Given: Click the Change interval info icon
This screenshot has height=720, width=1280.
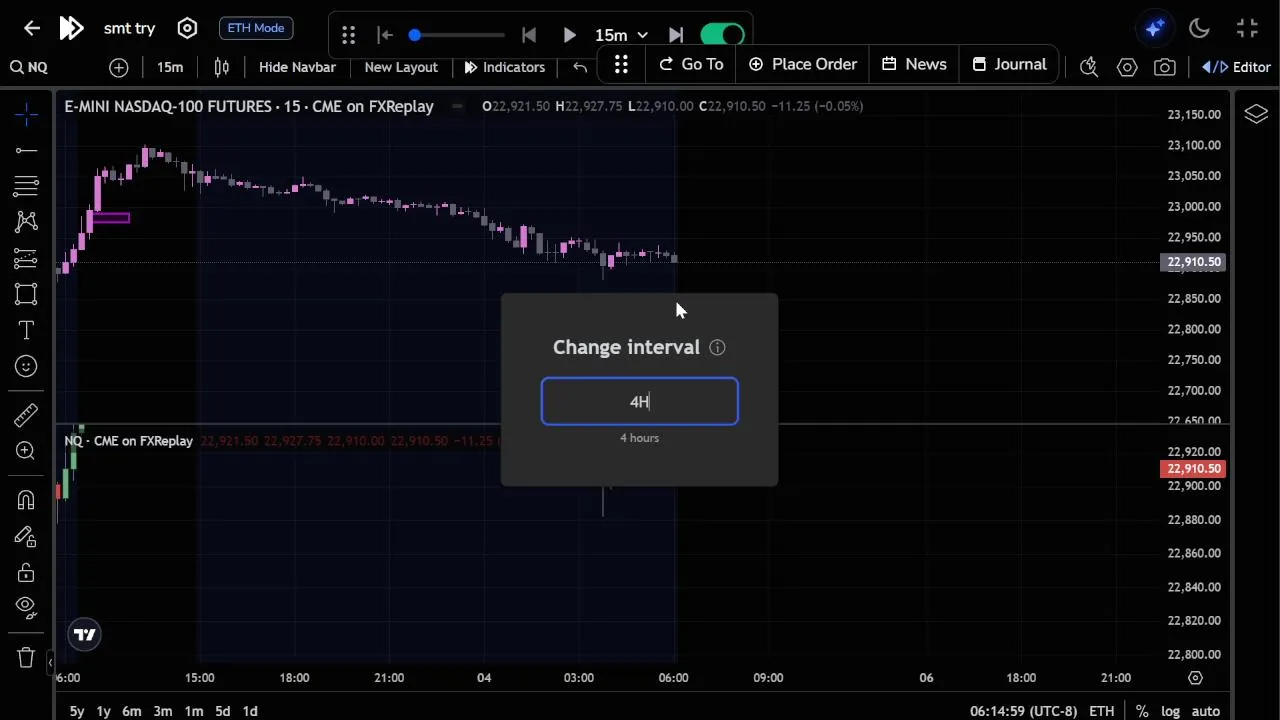Looking at the screenshot, I should pos(717,347).
